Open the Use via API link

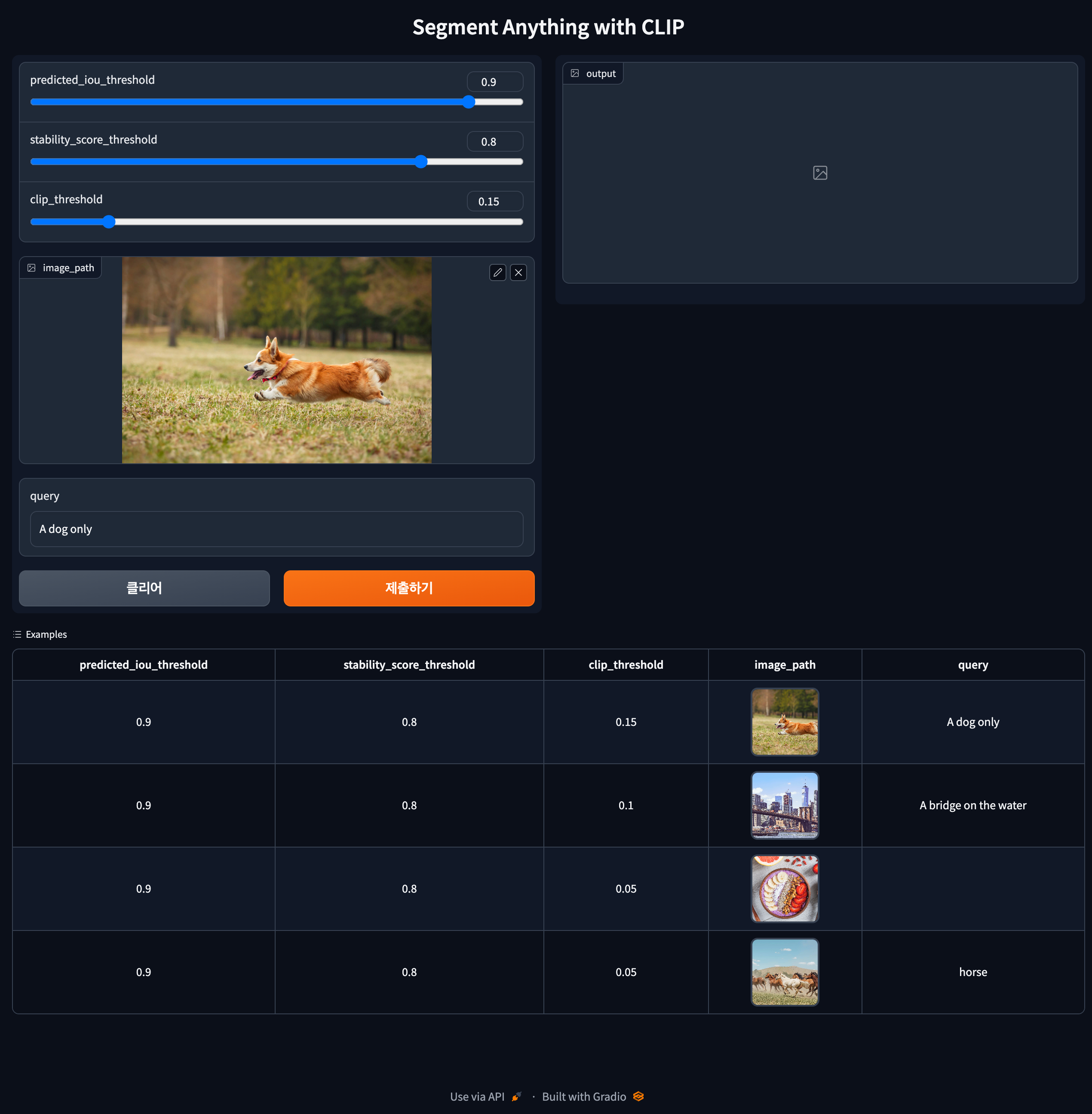[x=477, y=1096]
